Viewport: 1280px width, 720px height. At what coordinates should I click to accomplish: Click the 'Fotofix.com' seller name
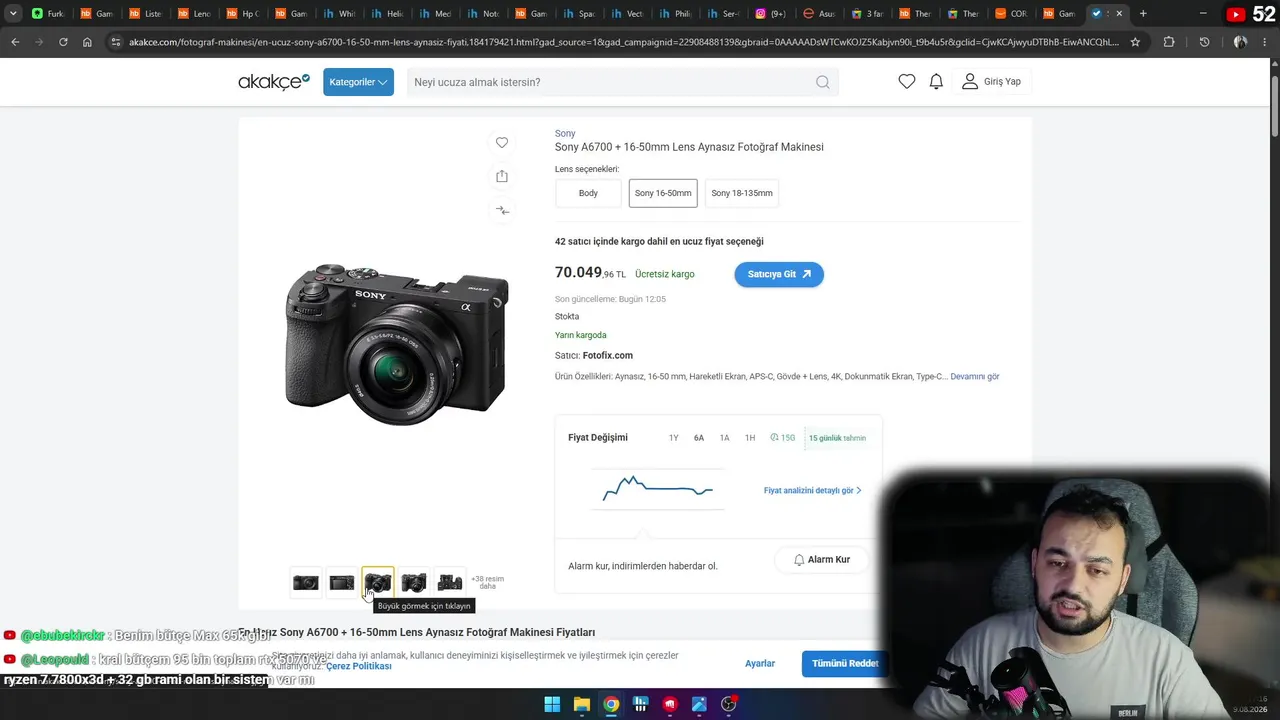click(608, 356)
